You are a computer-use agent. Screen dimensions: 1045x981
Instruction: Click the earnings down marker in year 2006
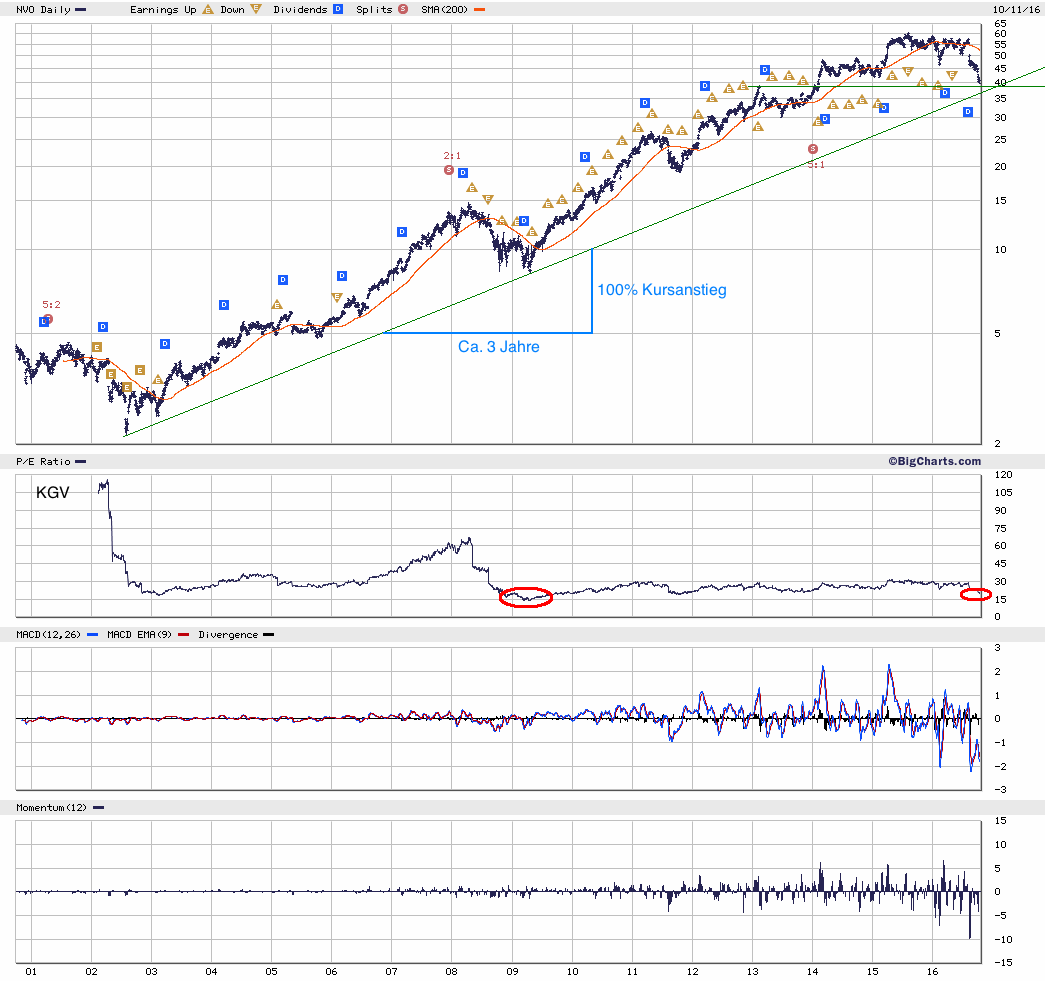click(337, 297)
